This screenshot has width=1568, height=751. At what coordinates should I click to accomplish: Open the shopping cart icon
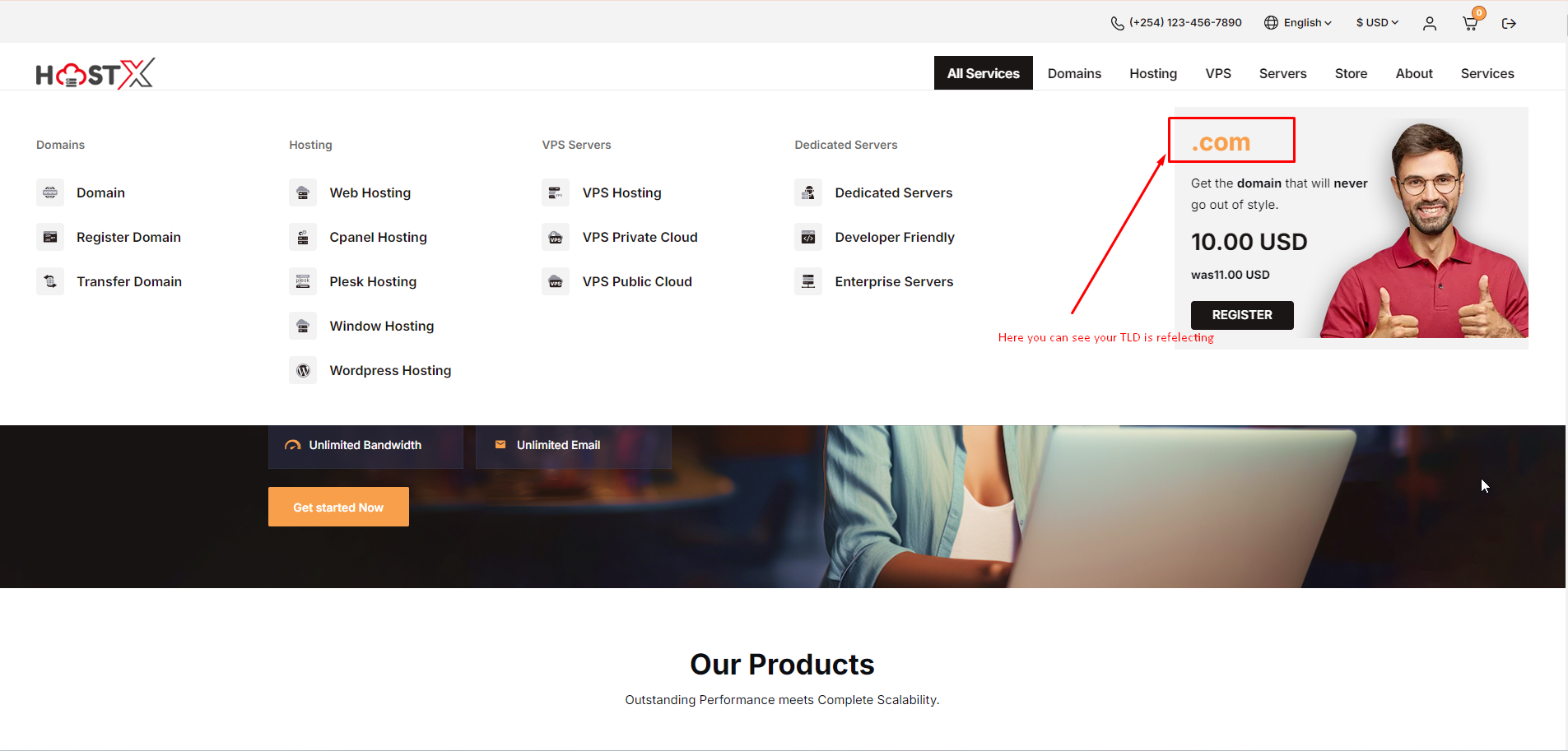[x=1470, y=23]
